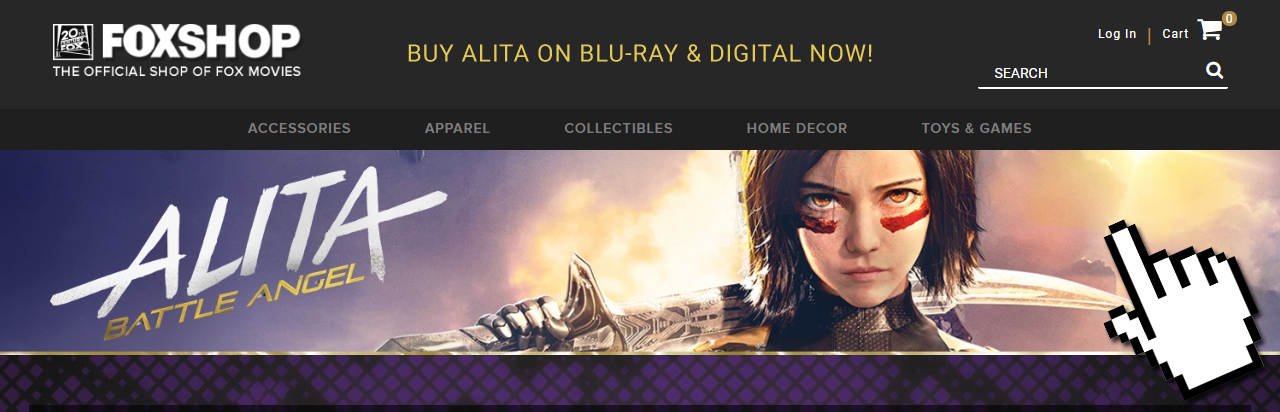Open the Apparel category

click(457, 128)
